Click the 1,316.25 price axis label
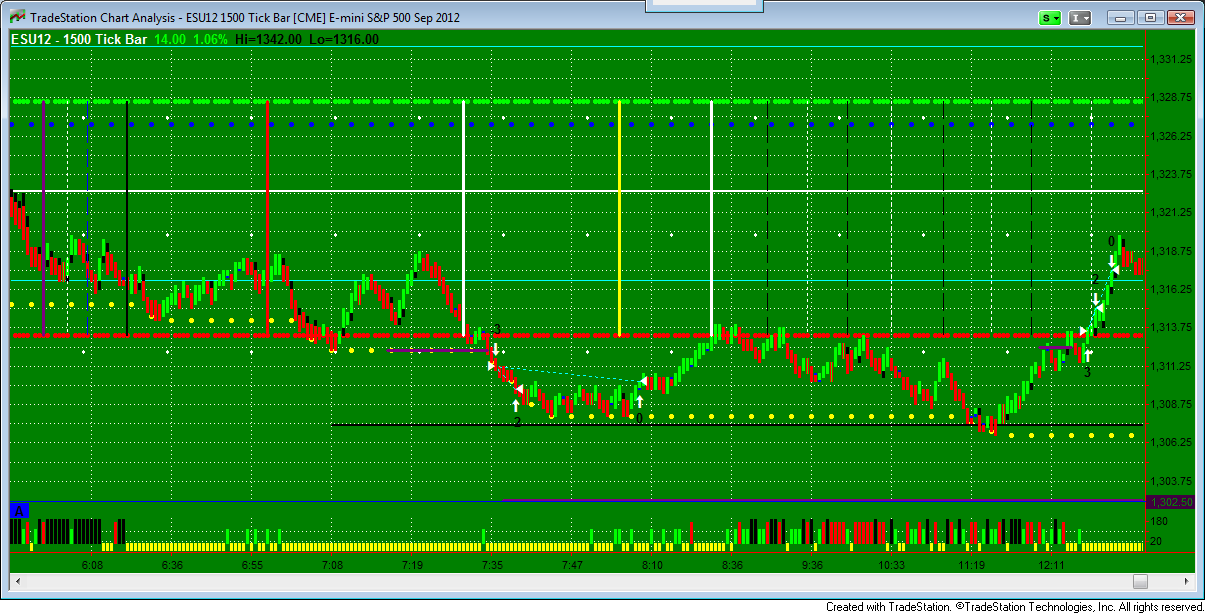This screenshot has width=1205, height=613. click(x=1169, y=289)
